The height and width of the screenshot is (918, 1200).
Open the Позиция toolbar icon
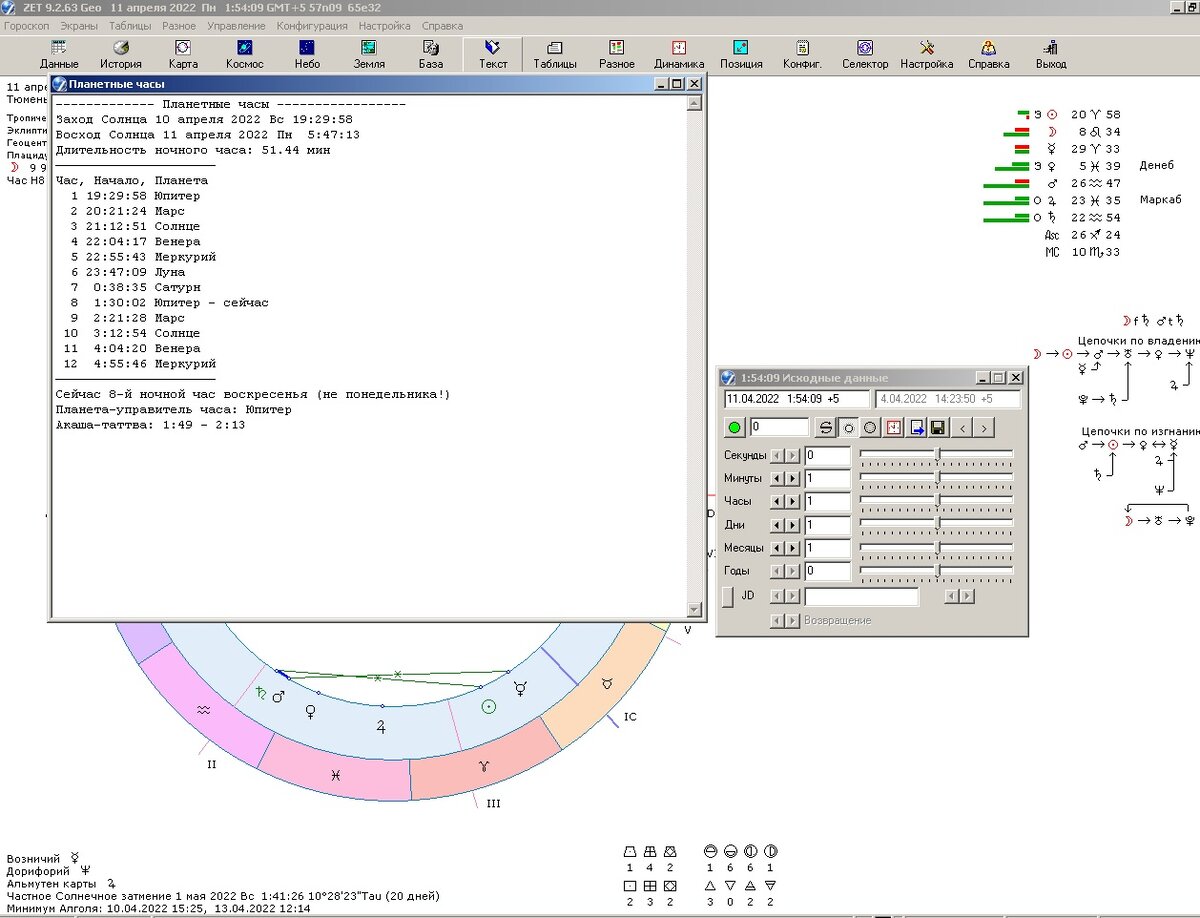tap(741, 55)
